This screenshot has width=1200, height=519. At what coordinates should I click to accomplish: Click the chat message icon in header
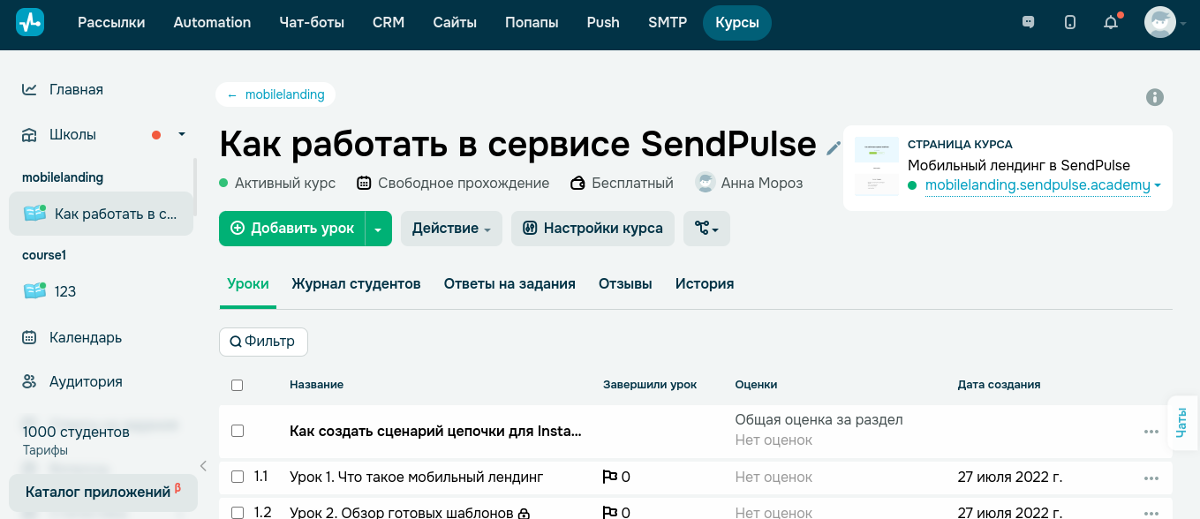[x=1028, y=22]
